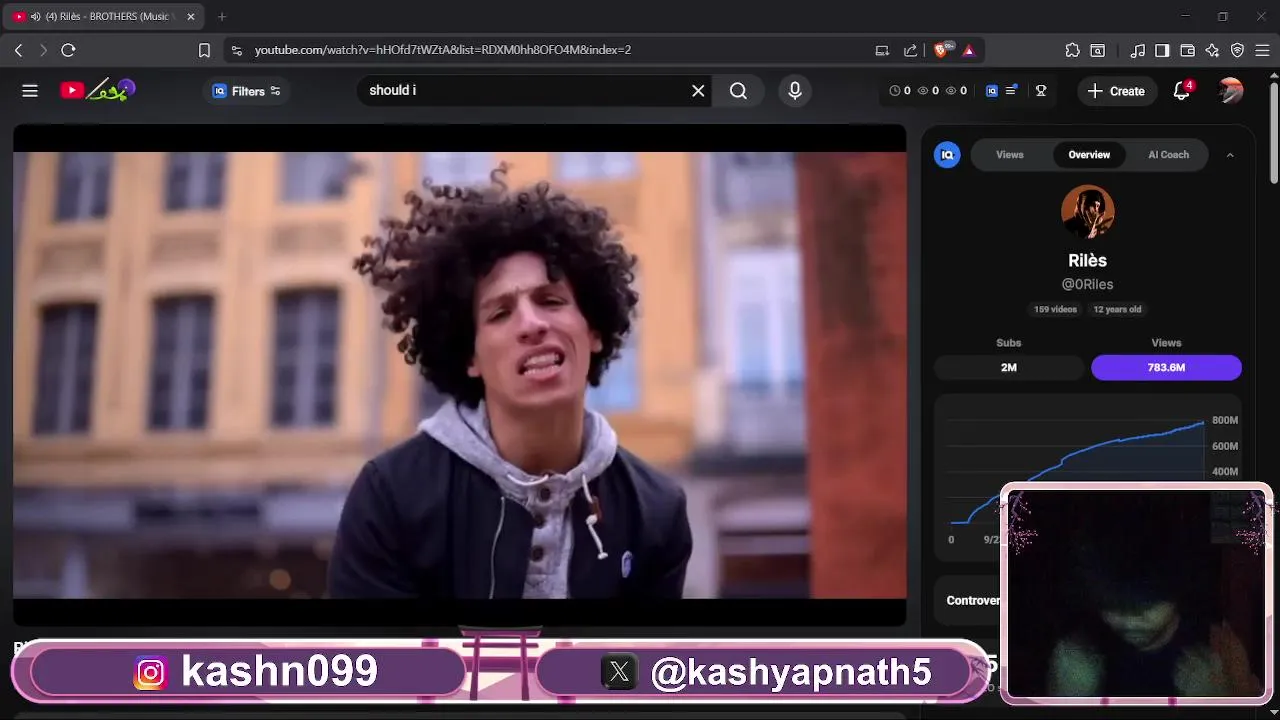Screen dimensions: 1280x720
Task: Open the vidIQ Filters button
Action: point(247,91)
